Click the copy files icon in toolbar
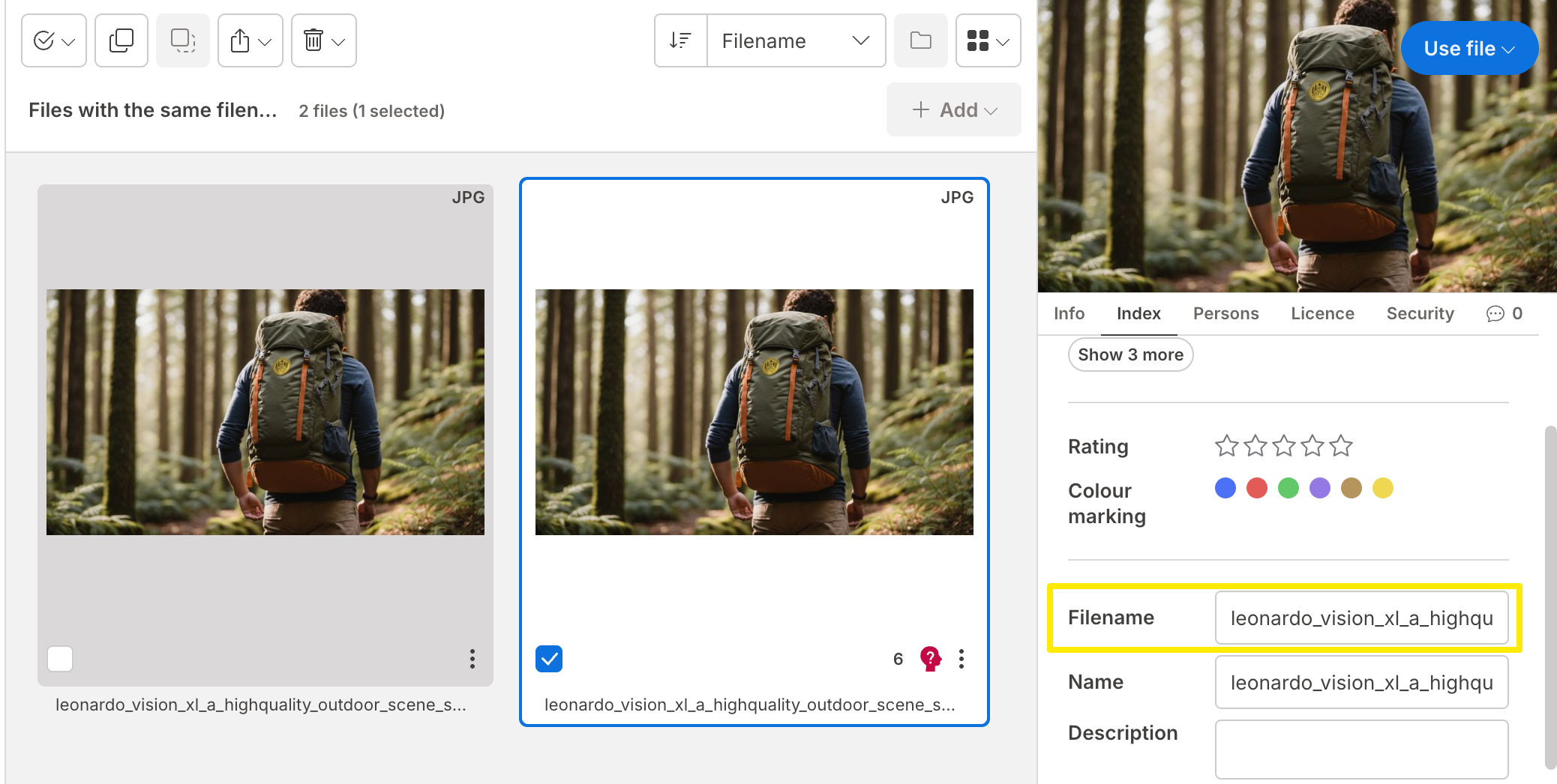 (121, 40)
